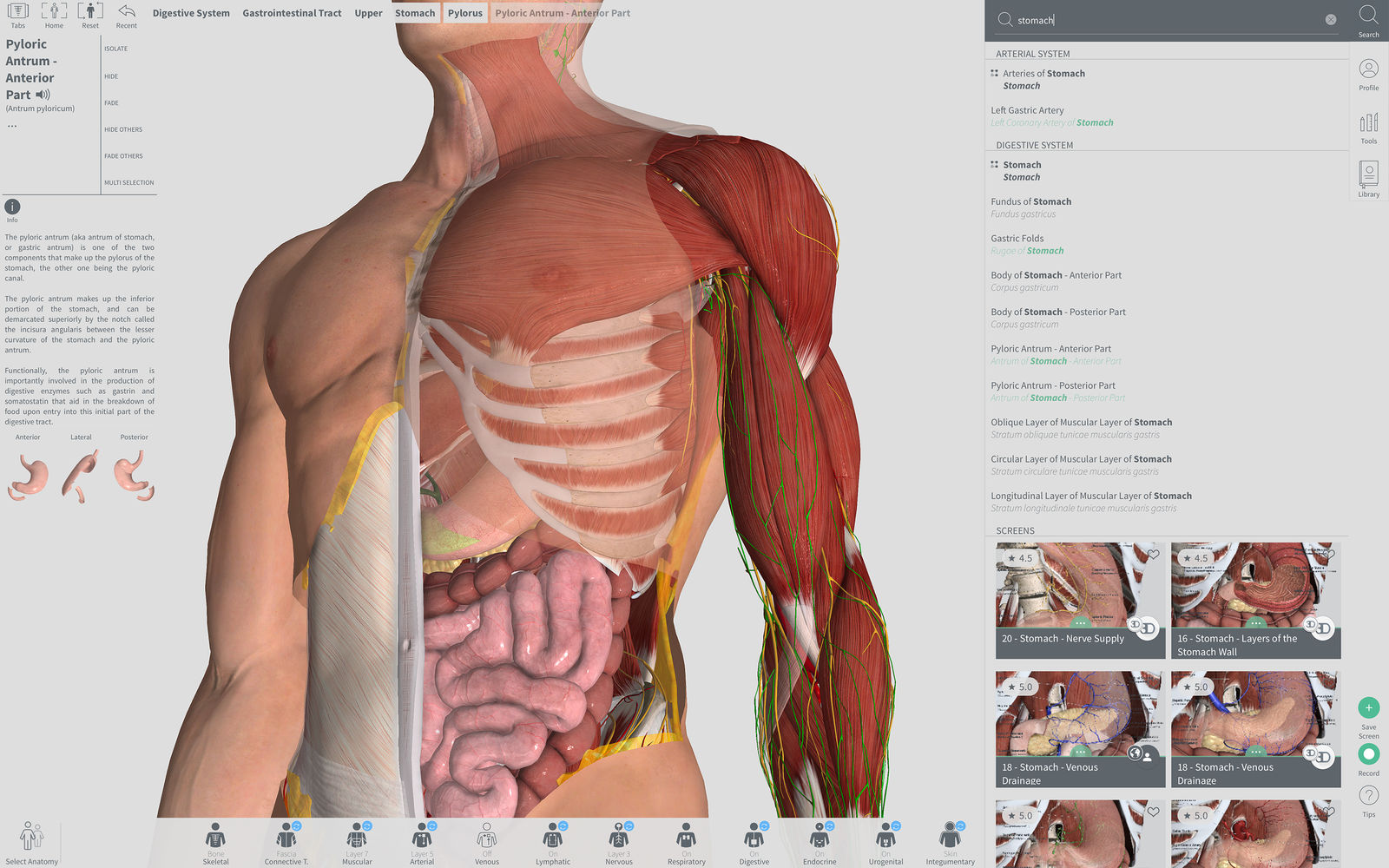Open the Tools icon in right sidebar
The image size is (1389, 868).
pos(1368,124)
